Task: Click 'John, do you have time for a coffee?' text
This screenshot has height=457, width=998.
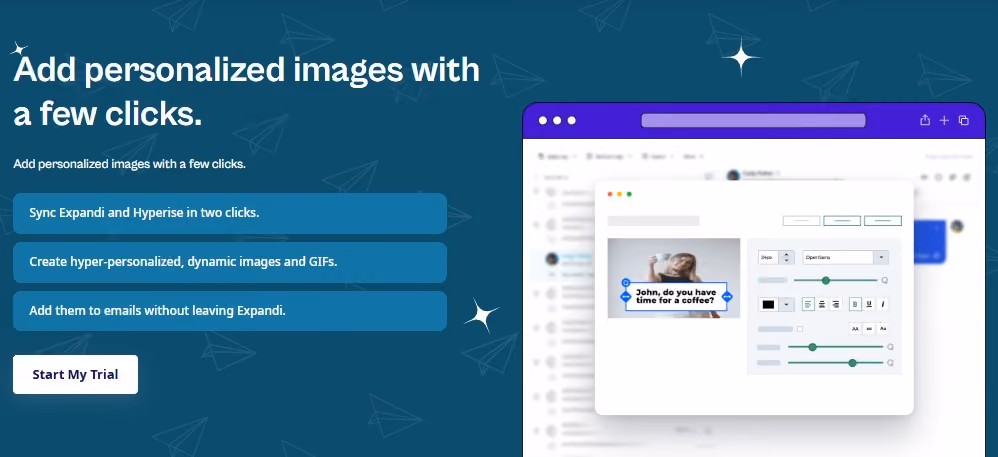Action: [676, 296]
